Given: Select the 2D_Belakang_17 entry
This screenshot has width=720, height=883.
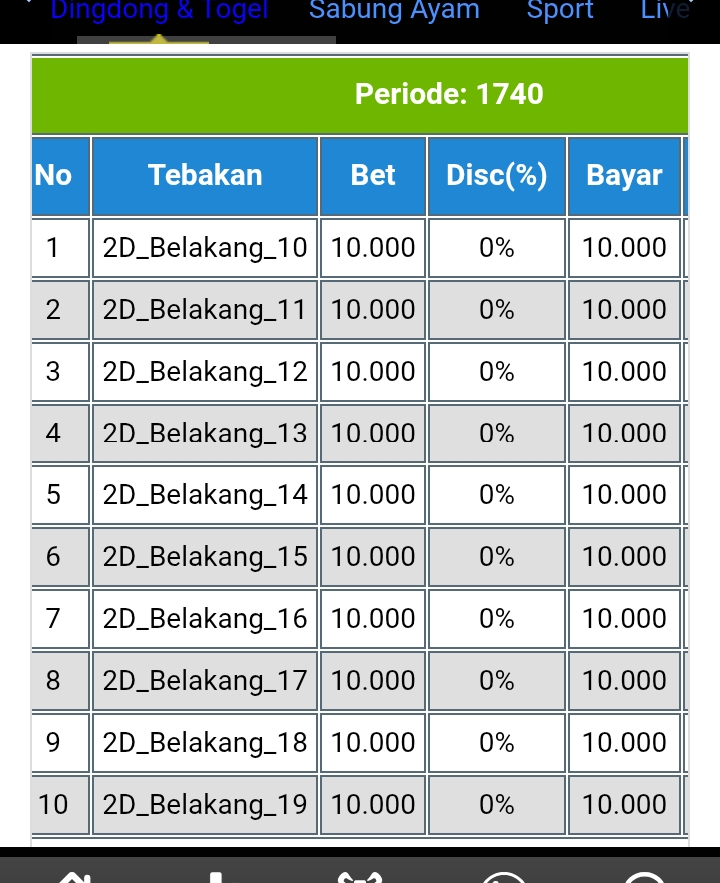Looking at the screenshot, I should click(205, 681).
